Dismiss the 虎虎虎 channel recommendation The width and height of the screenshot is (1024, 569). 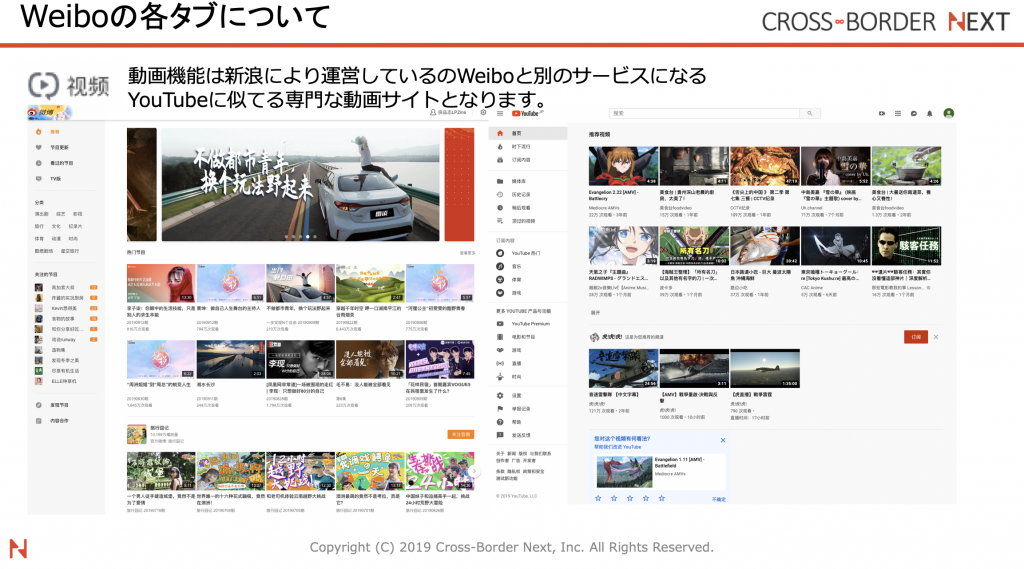(936, 337)
